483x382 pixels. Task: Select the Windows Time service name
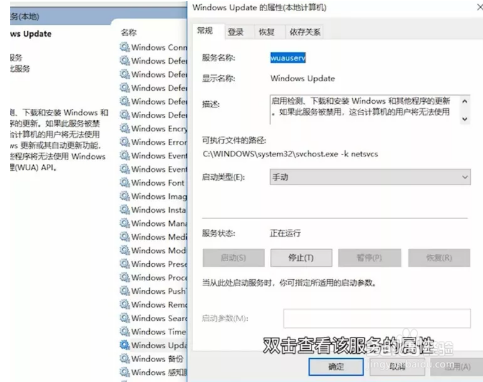pyautogui.click(x=158, y=332)
